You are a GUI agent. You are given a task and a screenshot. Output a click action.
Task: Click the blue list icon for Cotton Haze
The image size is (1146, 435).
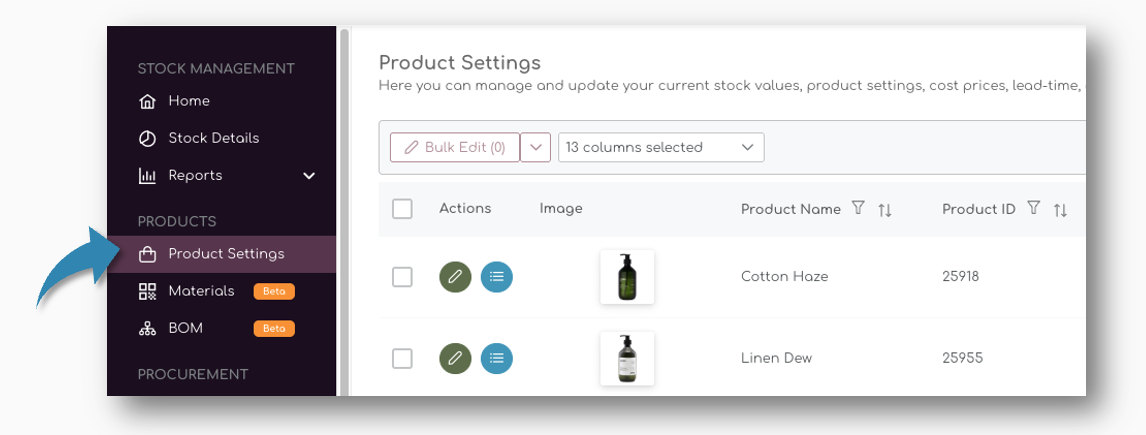click(497, 277)
